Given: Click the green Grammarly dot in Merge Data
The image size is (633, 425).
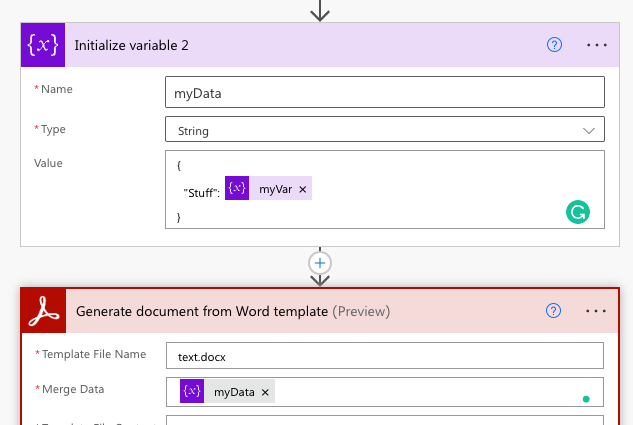Looking at the screenshot, I should (586, 399).
